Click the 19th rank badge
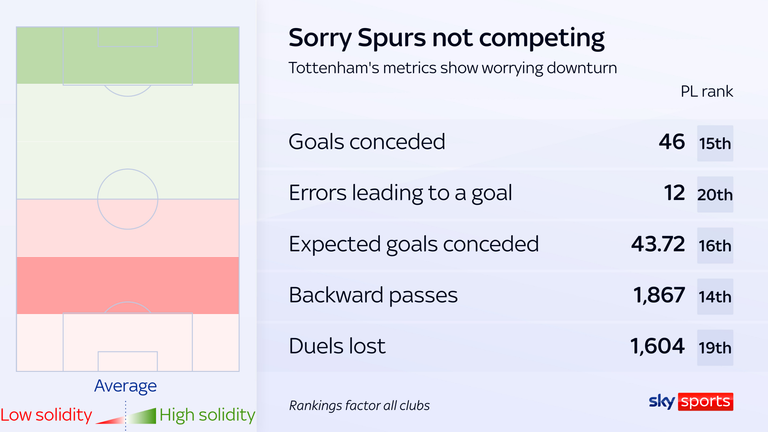768x432 pixels. 715,347
